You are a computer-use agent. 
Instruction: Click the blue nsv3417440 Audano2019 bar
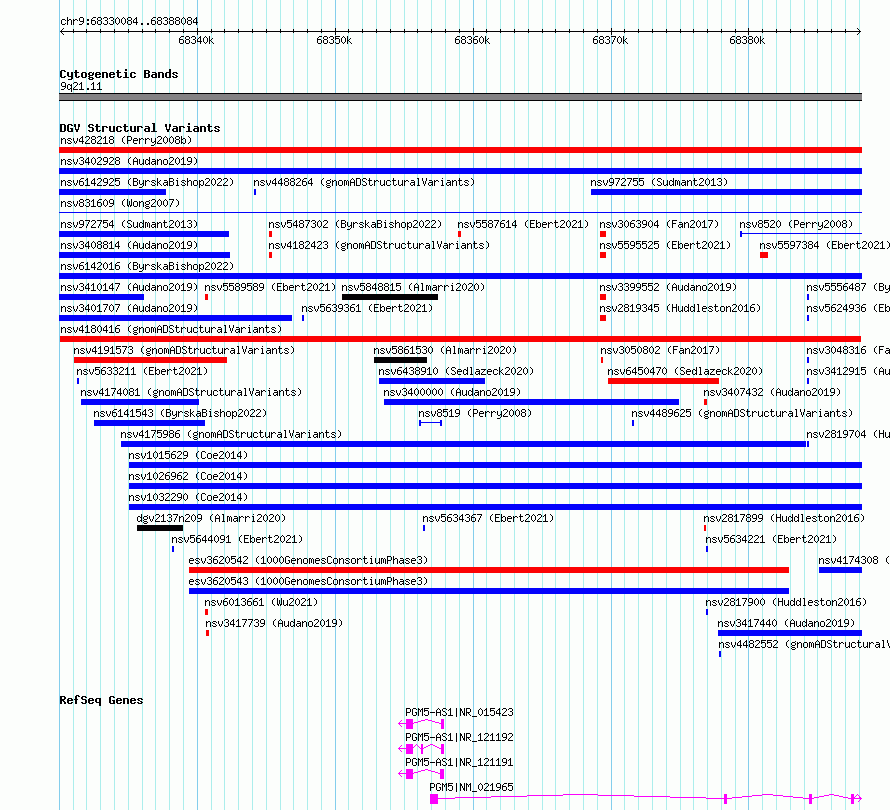click(790, 633)
